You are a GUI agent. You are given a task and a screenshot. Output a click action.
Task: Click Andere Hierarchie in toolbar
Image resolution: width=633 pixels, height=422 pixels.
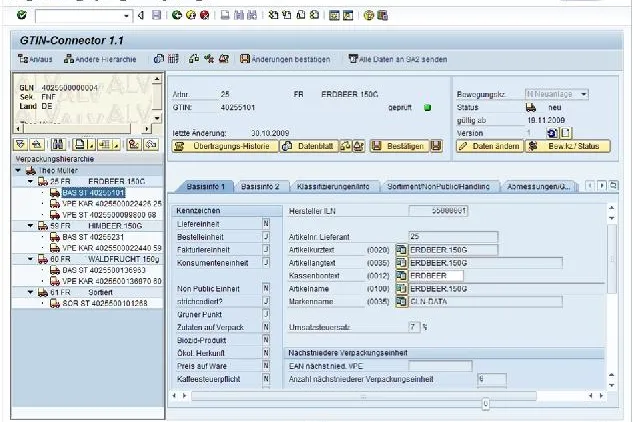[100, 59]
